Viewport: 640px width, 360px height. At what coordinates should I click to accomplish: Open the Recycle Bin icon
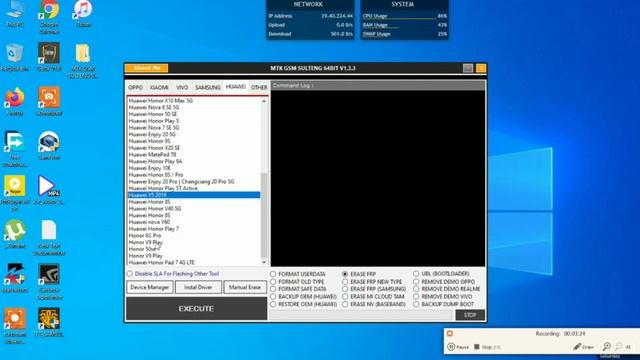(15, 57)
